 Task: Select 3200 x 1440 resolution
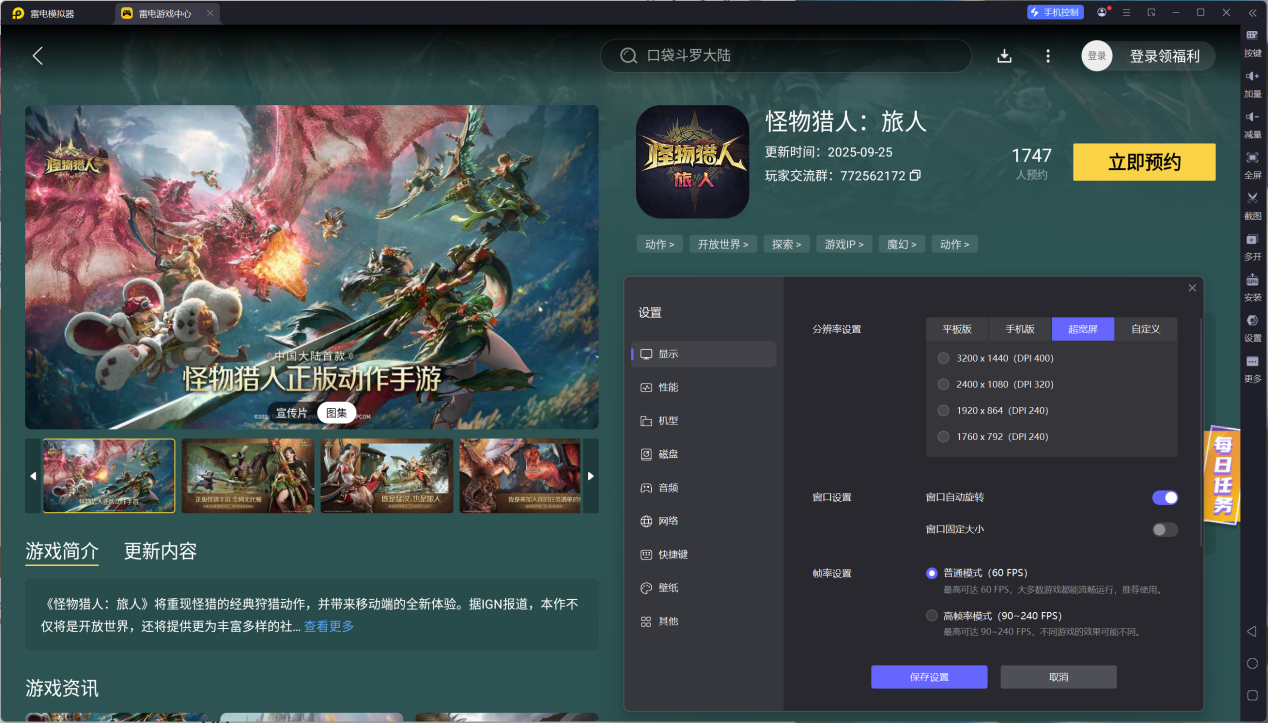(x=944, y=358)
